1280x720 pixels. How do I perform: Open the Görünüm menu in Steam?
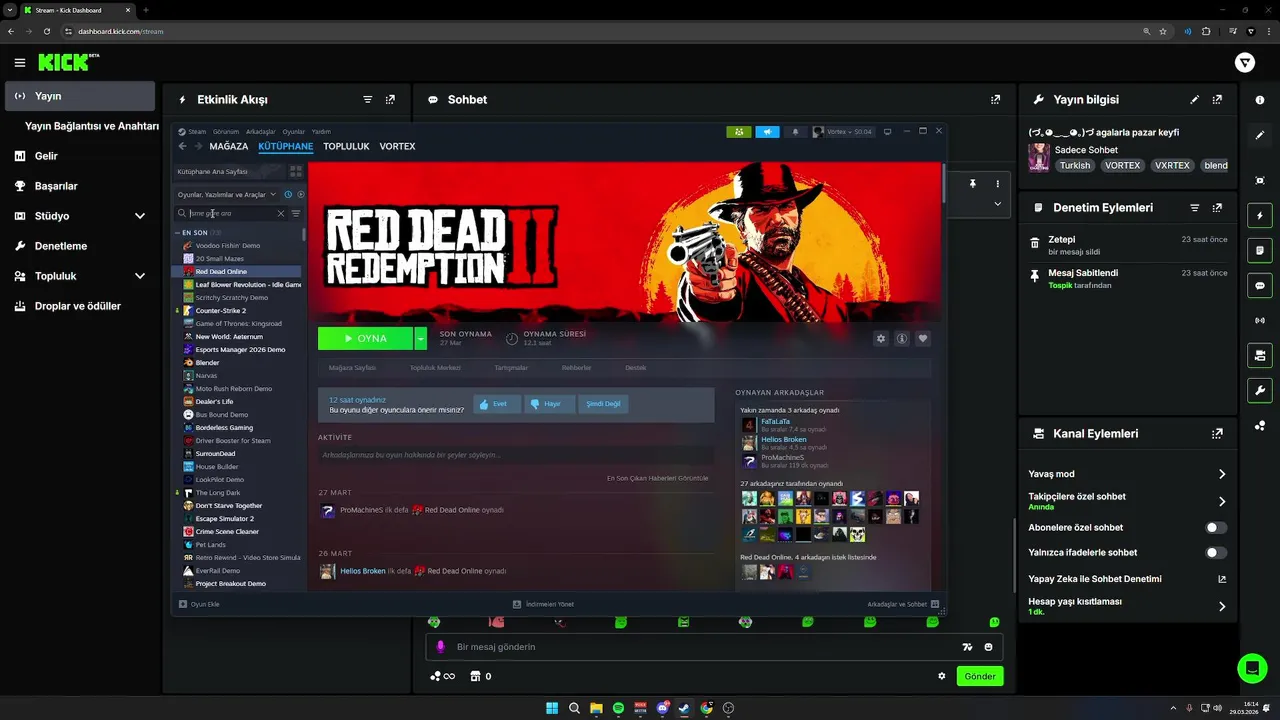point(226,132)
